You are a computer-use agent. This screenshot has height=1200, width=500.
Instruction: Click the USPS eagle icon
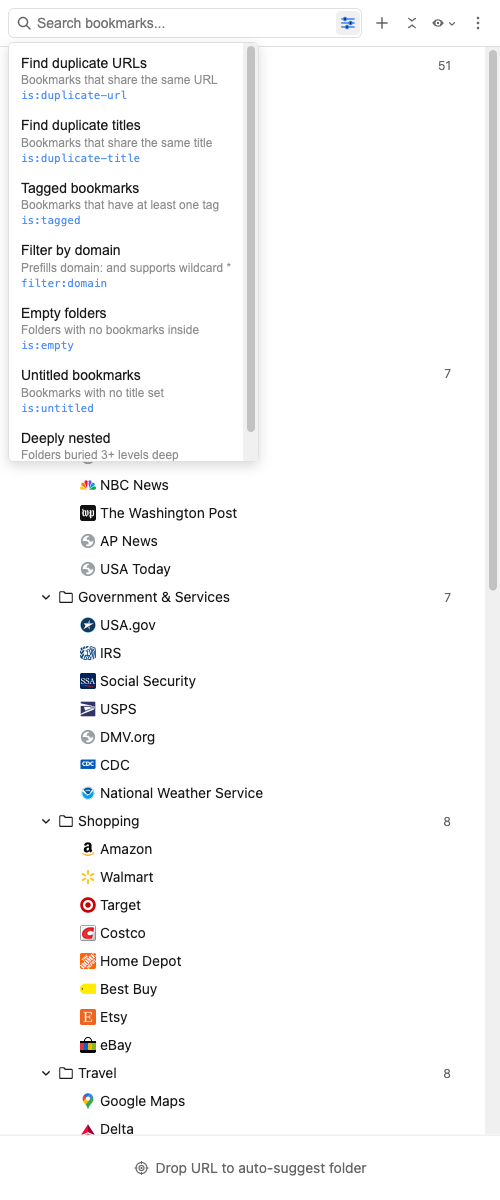click(x=88, y=709)
